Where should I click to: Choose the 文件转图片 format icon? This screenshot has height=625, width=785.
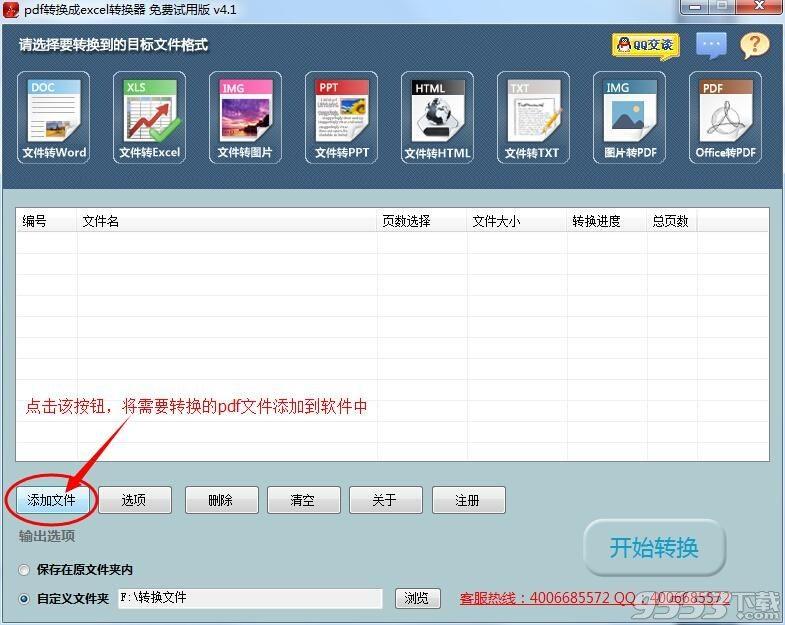245,117
